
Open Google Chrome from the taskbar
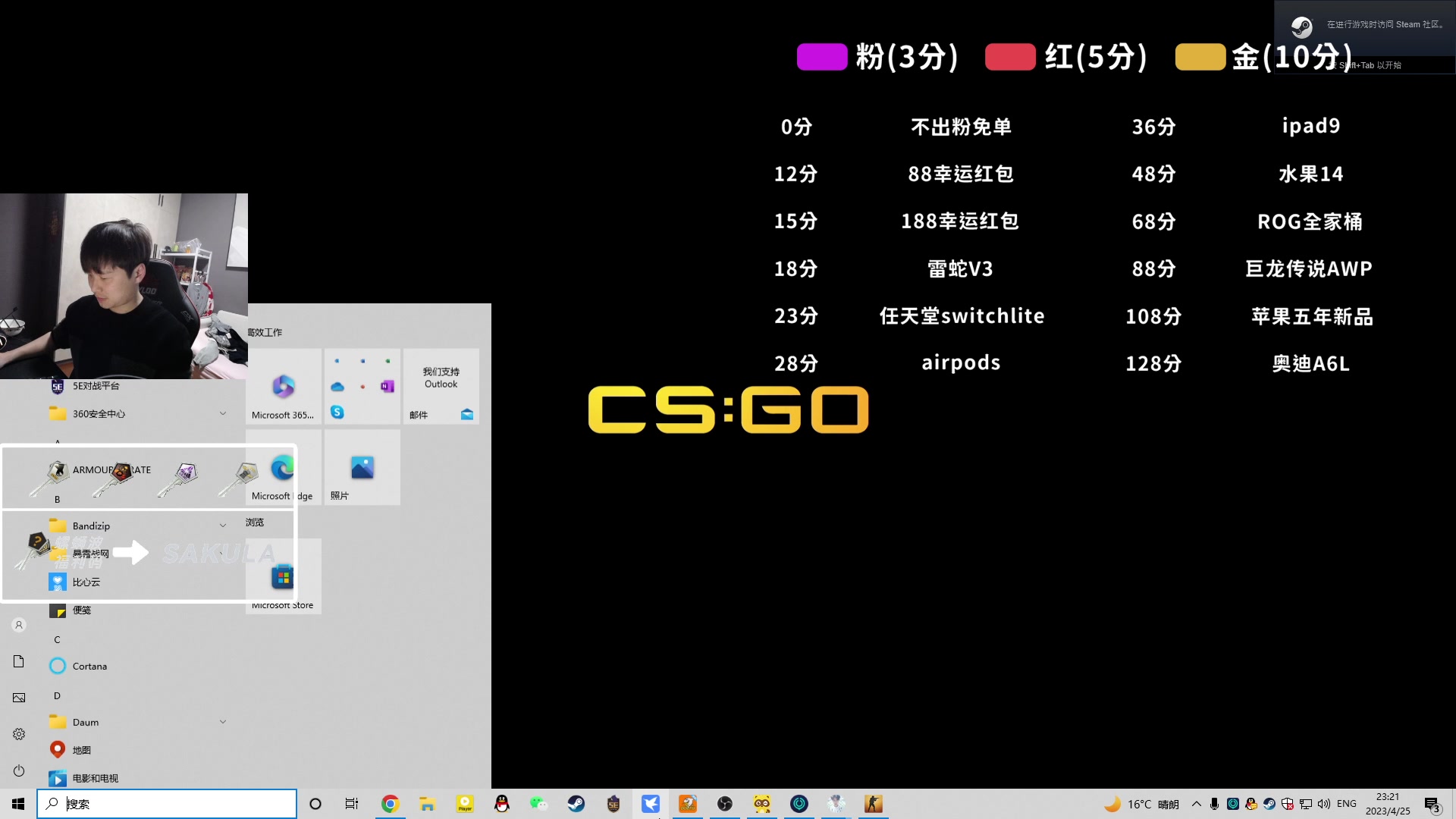pos(390,804)
